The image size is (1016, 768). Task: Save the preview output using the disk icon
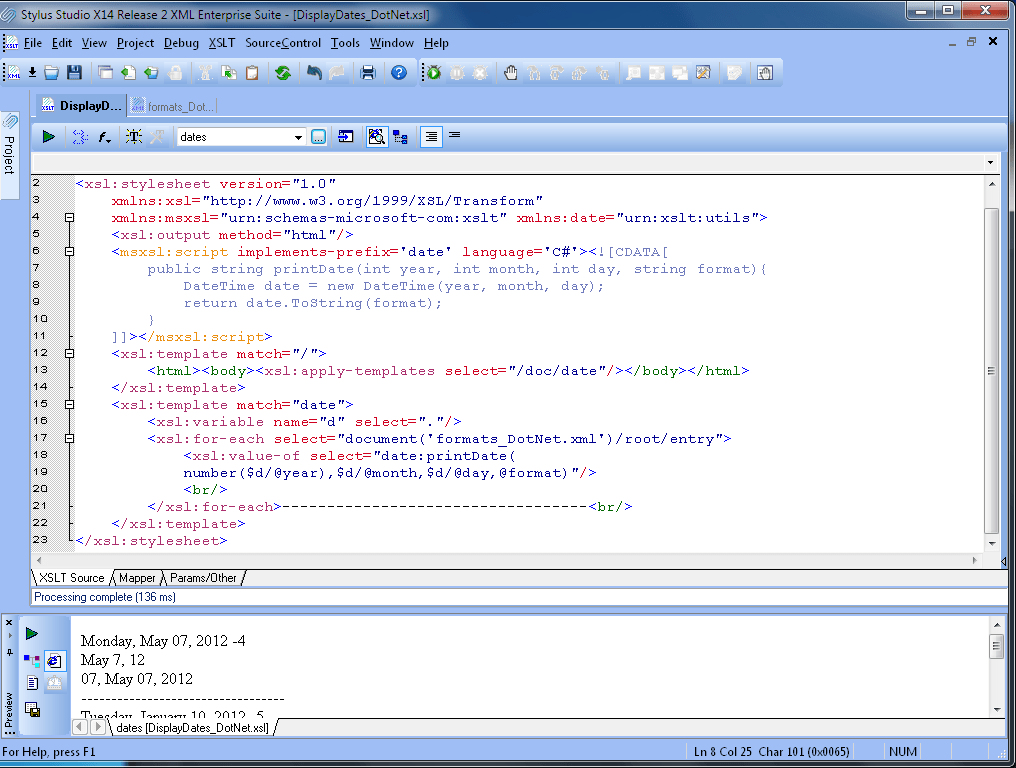click(33, 708)
